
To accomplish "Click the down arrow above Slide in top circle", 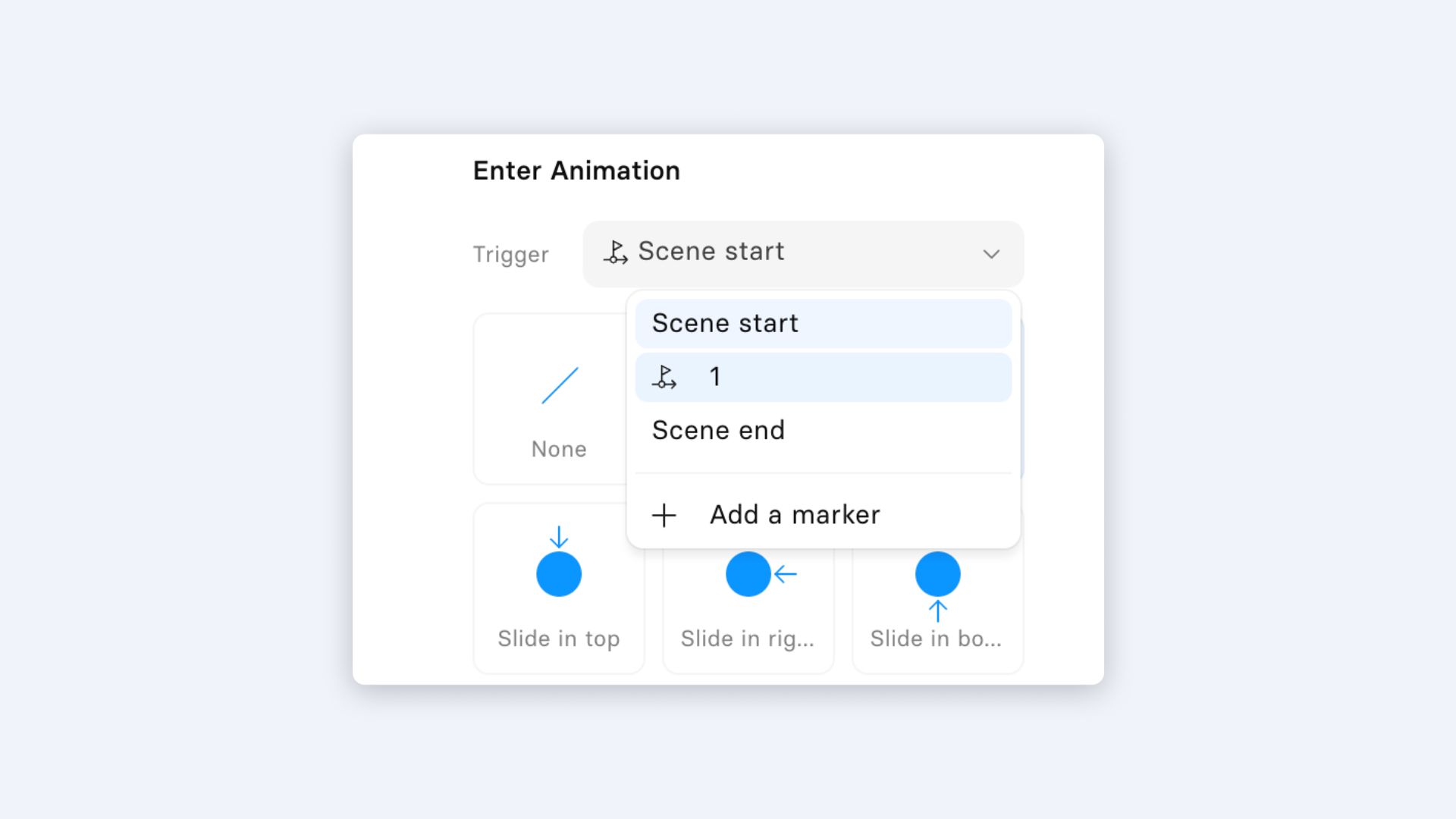I will pos(559,537).
